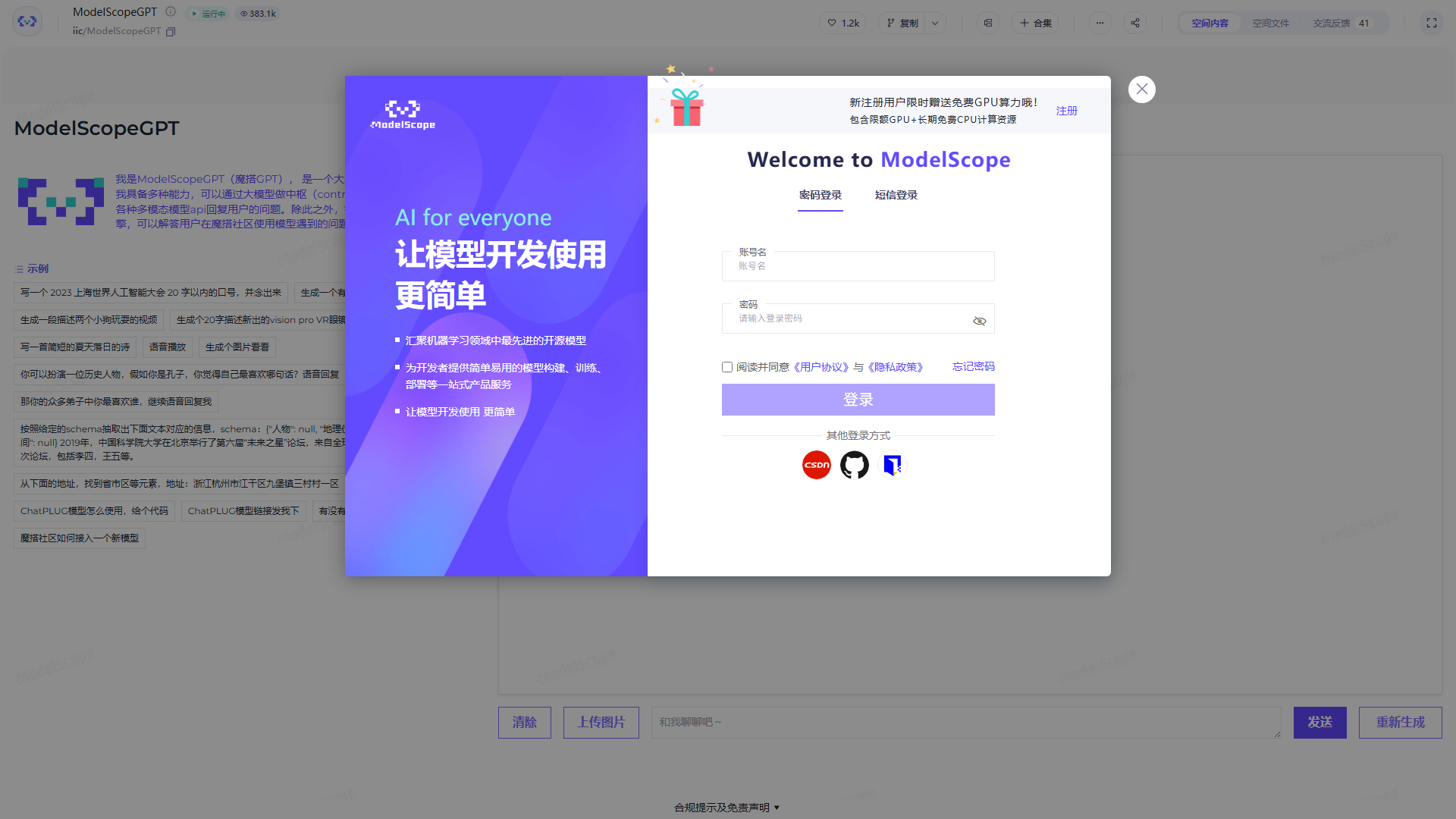
Task: Click the ModelScope logo in login panel
Action: (403, 115)
